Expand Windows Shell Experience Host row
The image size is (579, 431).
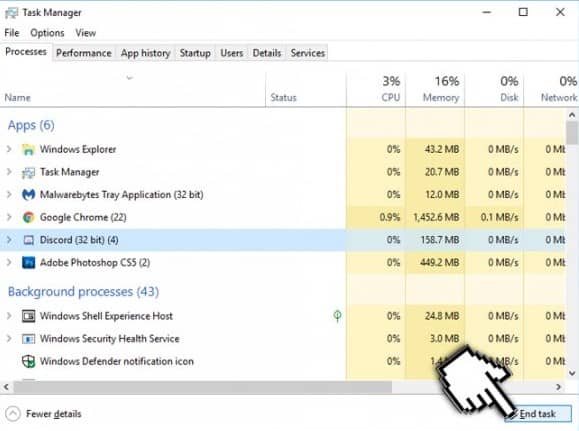pyautogui.click(x=9, y=316)
